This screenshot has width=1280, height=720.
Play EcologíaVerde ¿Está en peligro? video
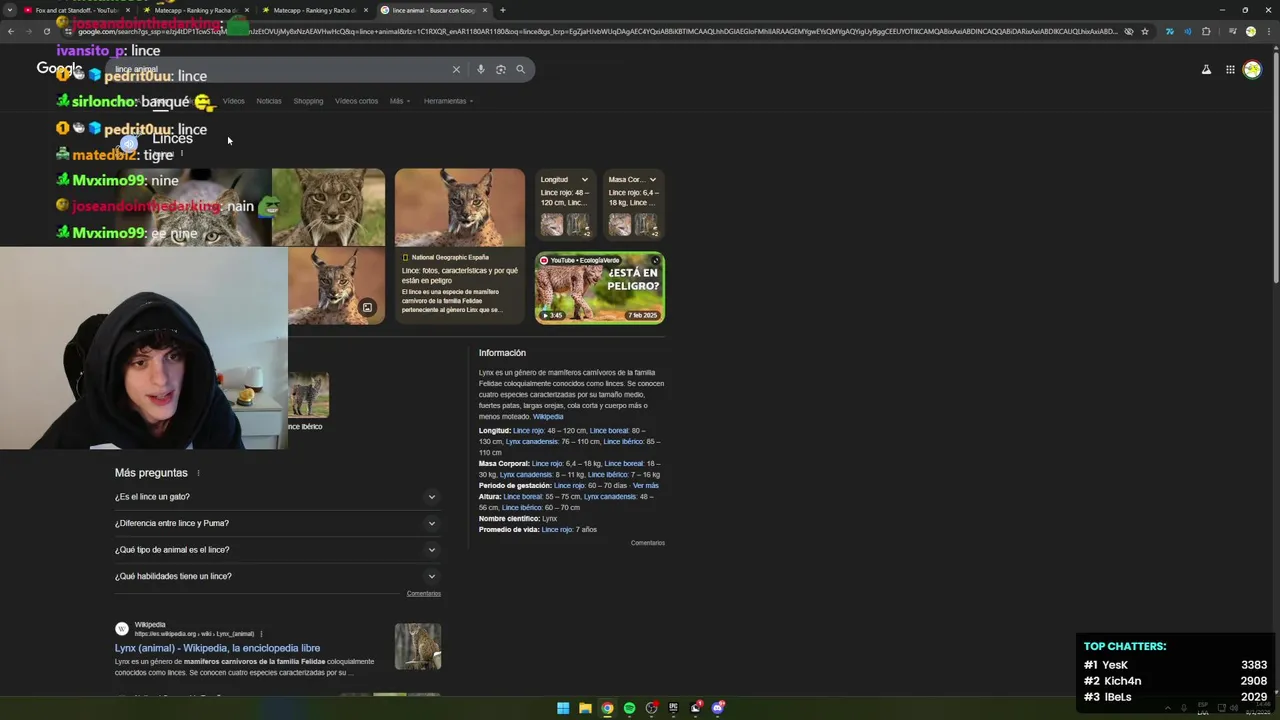pyautogui.click(x=600, y=288)
